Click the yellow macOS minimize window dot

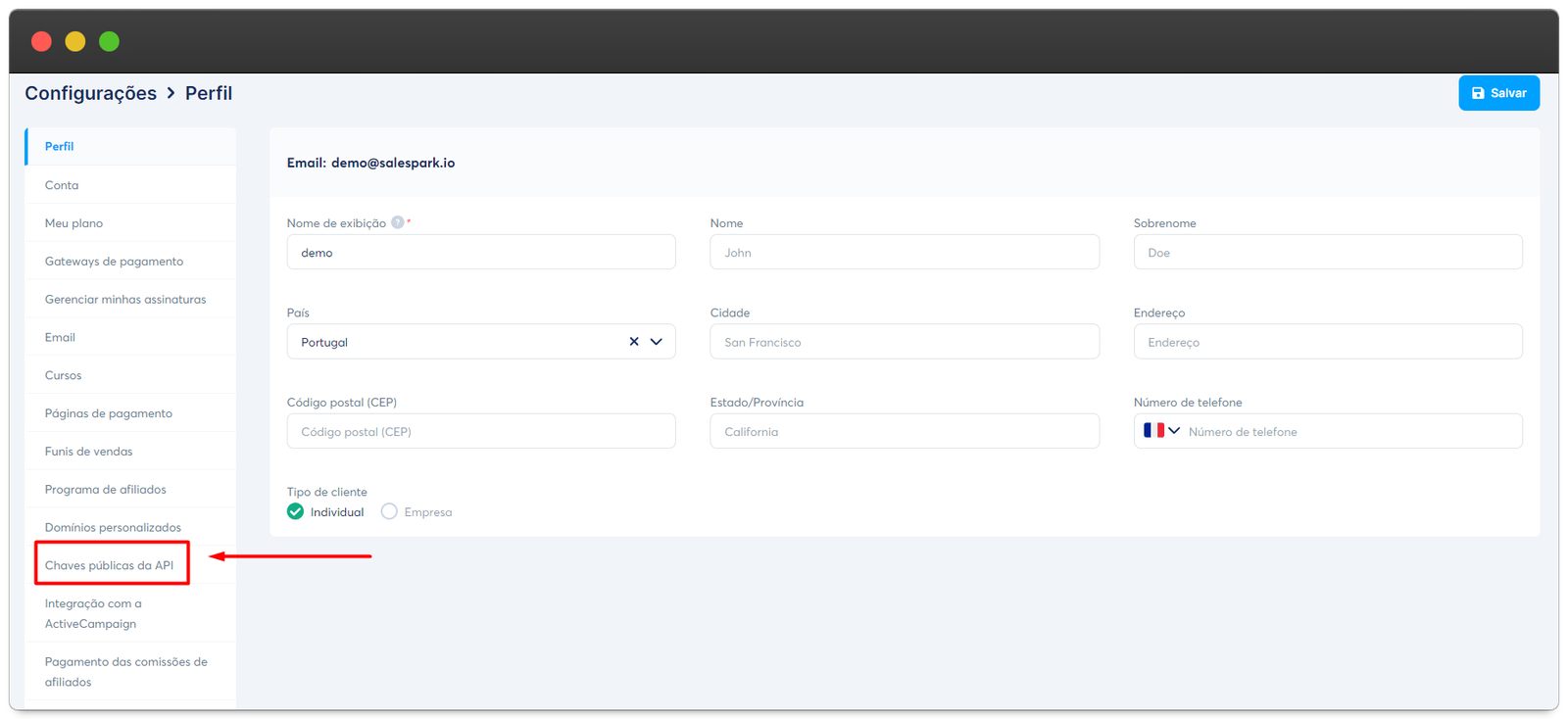75,41
